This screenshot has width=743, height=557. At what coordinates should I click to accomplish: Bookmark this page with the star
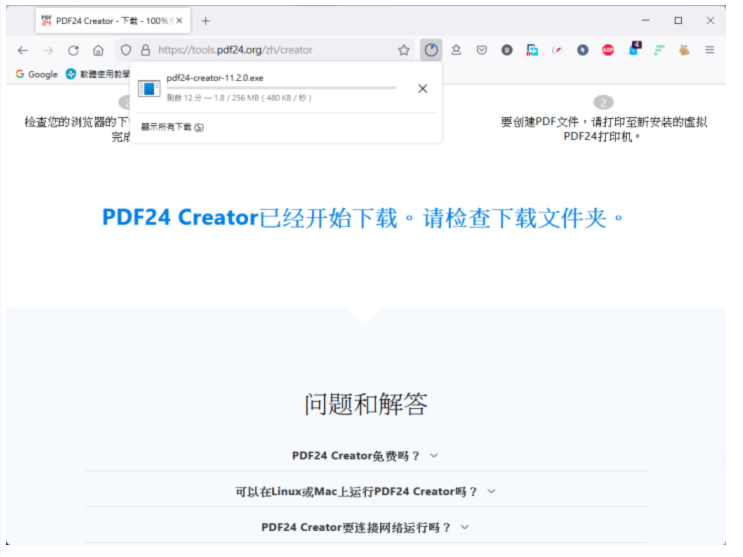pos(404,50)
